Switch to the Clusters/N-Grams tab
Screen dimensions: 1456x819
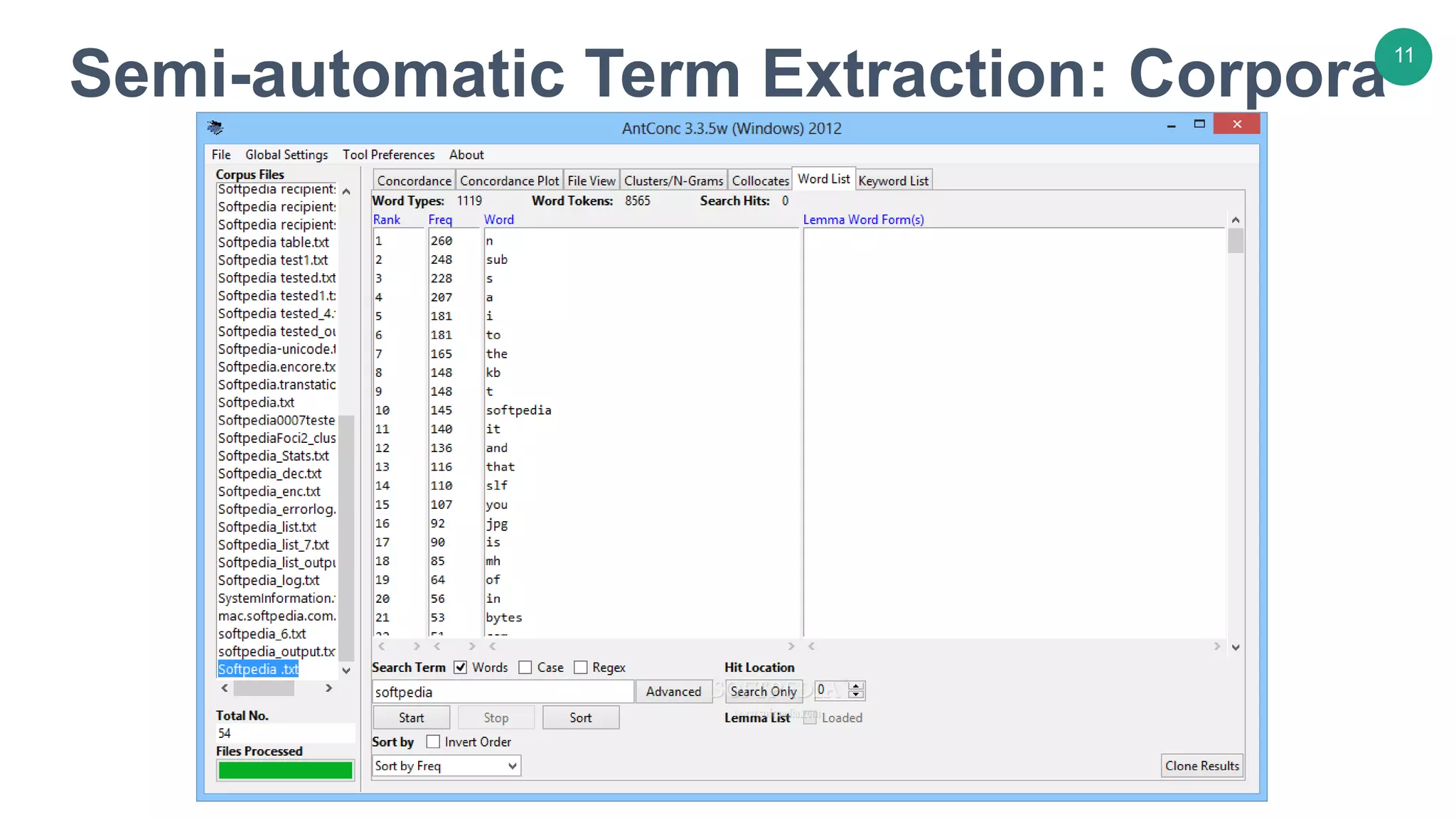point(673,181)
